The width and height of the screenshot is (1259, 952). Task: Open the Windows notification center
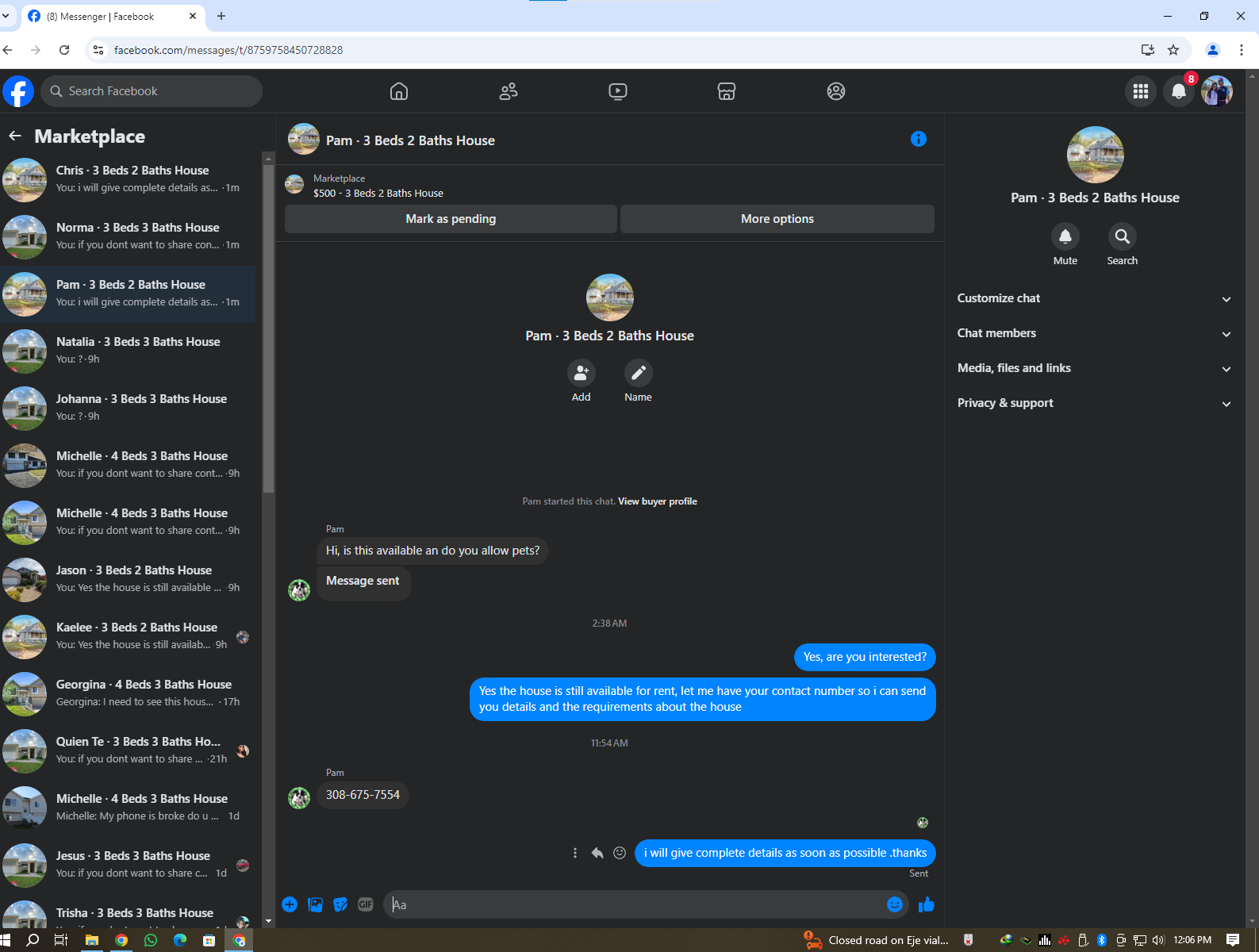(x=1233, y=940)
